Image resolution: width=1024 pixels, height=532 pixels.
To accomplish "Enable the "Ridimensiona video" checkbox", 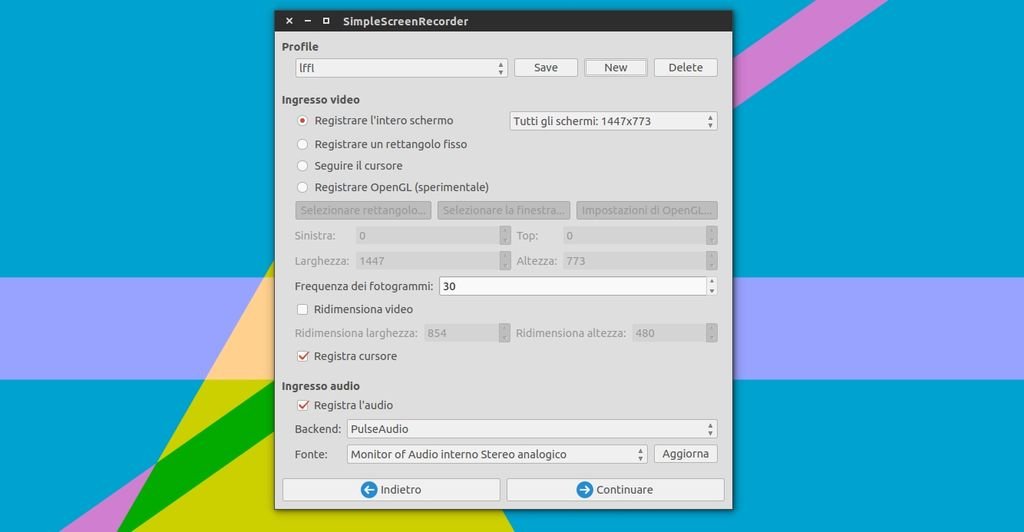I will (303, 310).
